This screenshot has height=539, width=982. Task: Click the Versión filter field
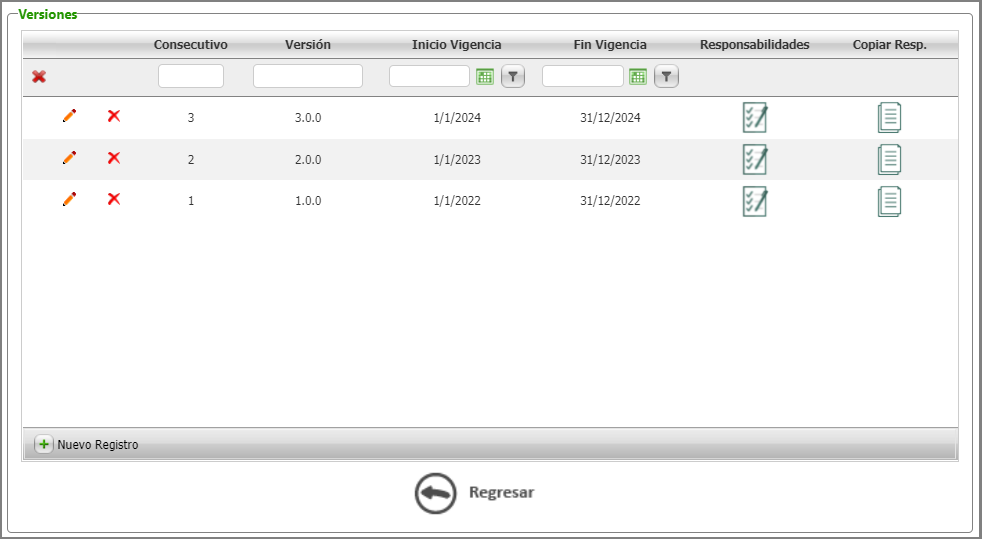tap(308, 76)
